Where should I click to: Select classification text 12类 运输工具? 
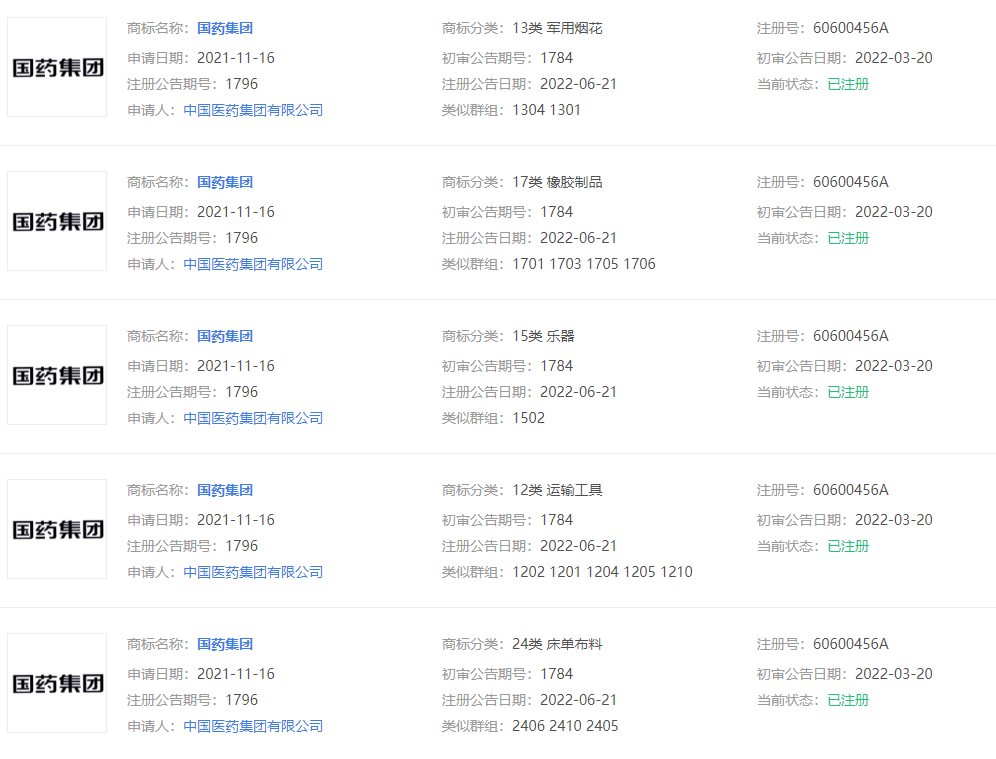557,490
